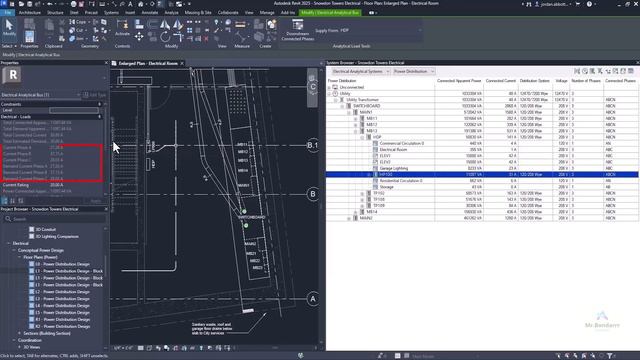Screen dimensions: 640x360
Task: Click first toolbar icon in System Browser
Action: click(577, 71)
